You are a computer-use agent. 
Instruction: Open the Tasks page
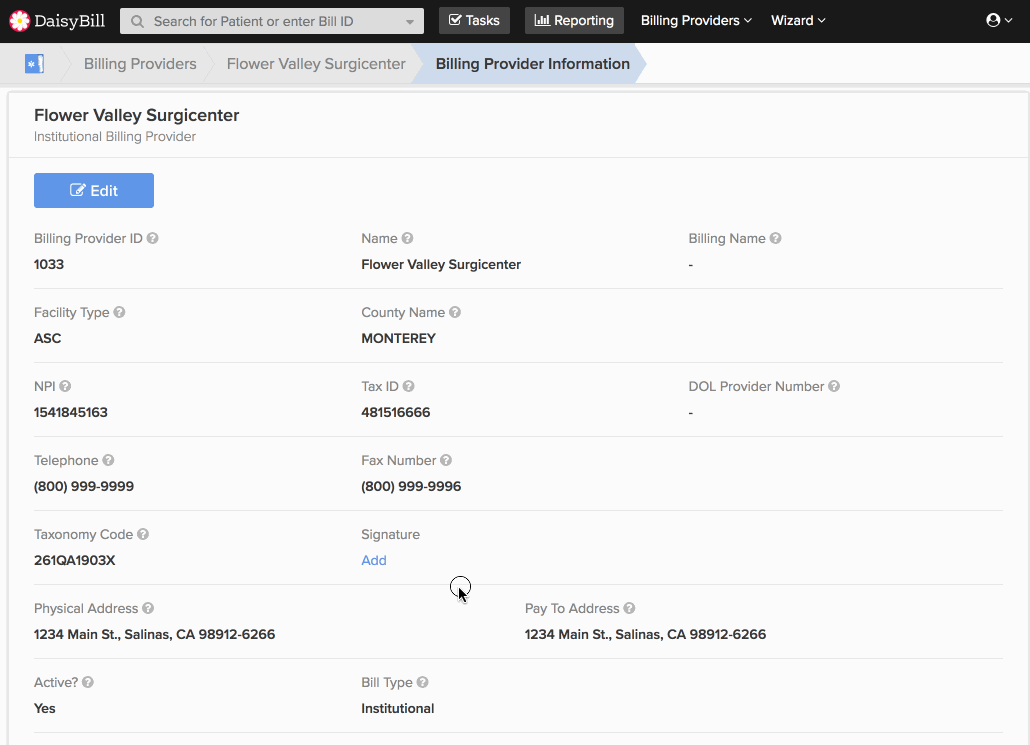tap(474, 20)
